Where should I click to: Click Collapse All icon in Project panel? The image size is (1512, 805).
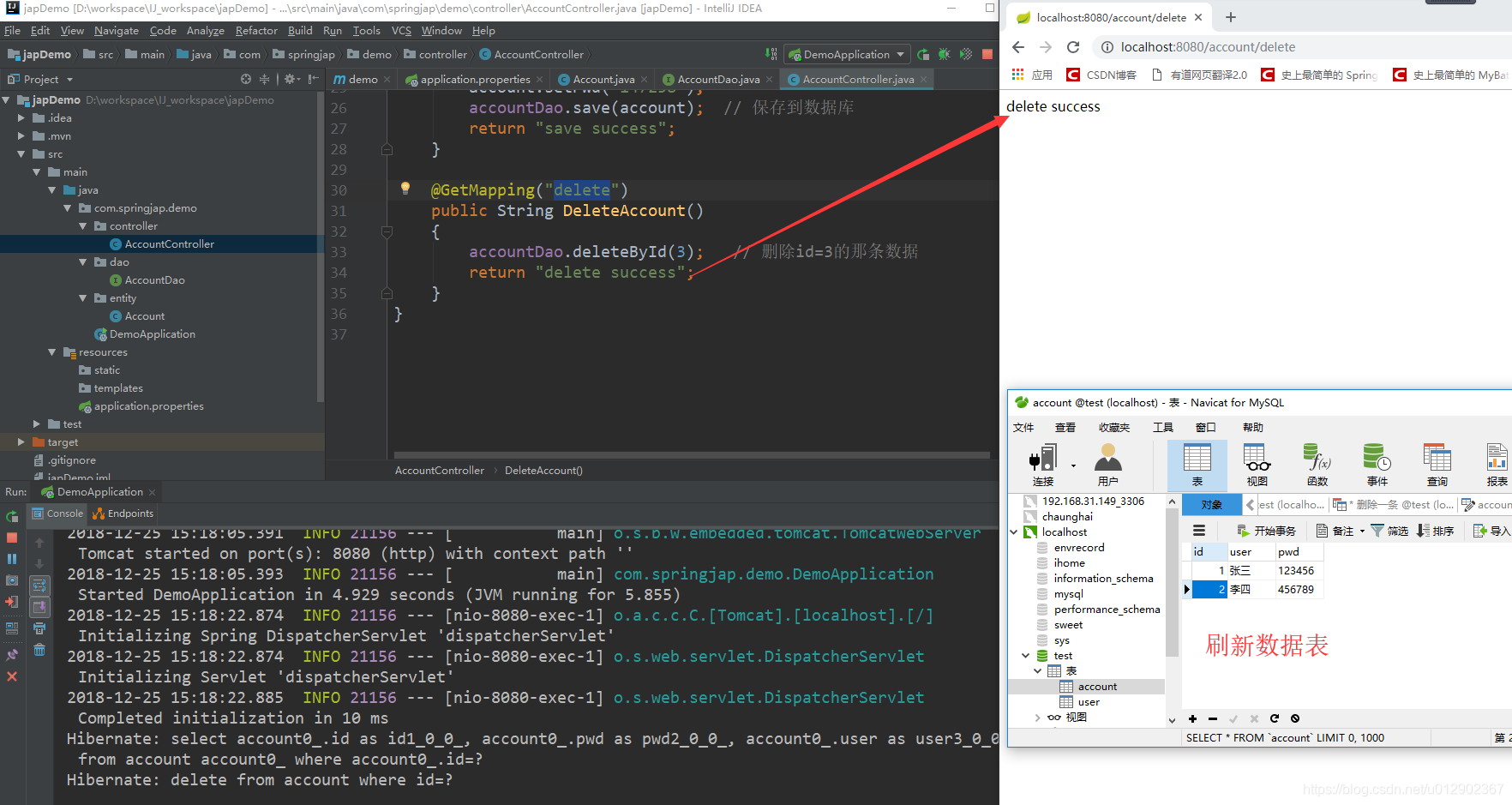pos(265,79)
